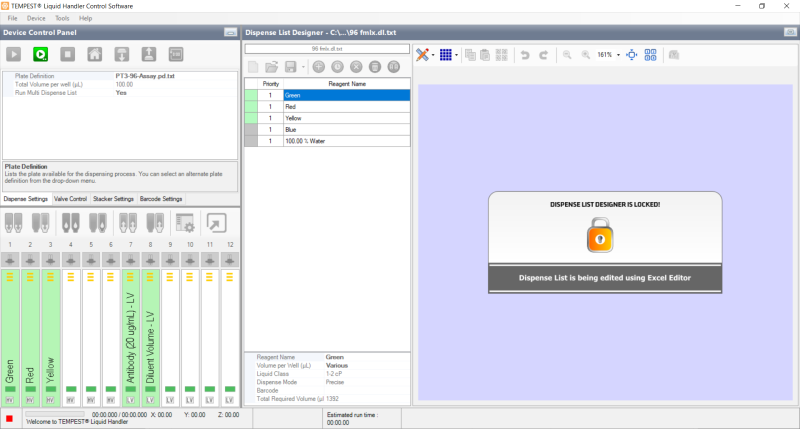Click the gray color swatch of Blue row
Image resolution: width=800 pixels, height=429 pixels.
click(251, 130)
